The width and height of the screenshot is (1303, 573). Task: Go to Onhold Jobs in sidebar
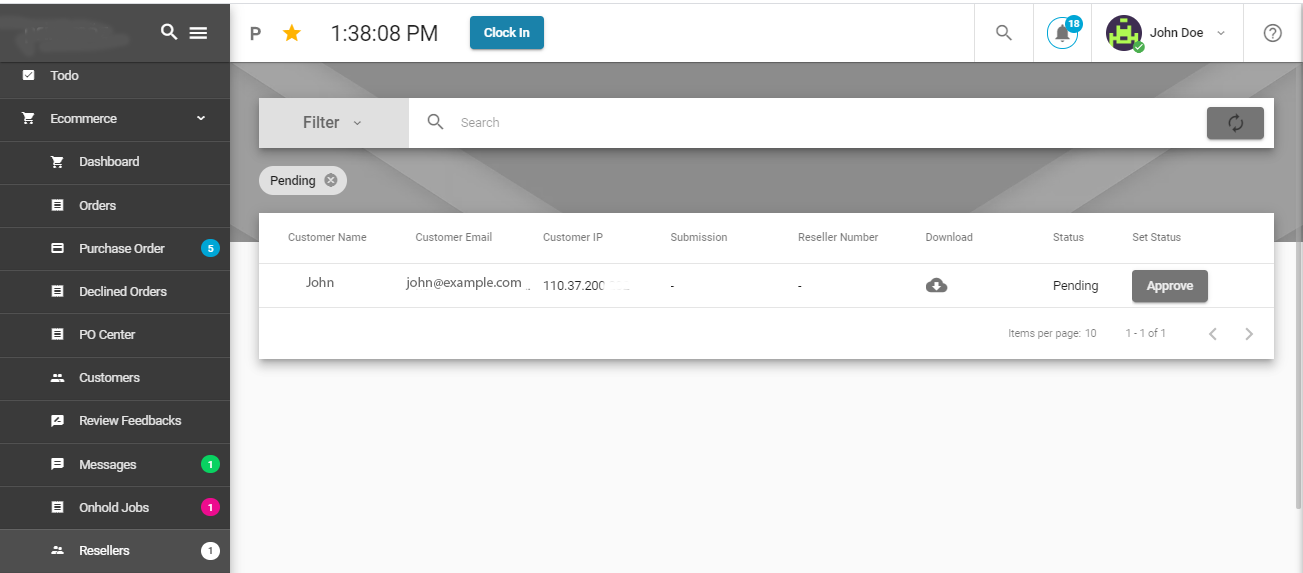click(x=114, y=508)
